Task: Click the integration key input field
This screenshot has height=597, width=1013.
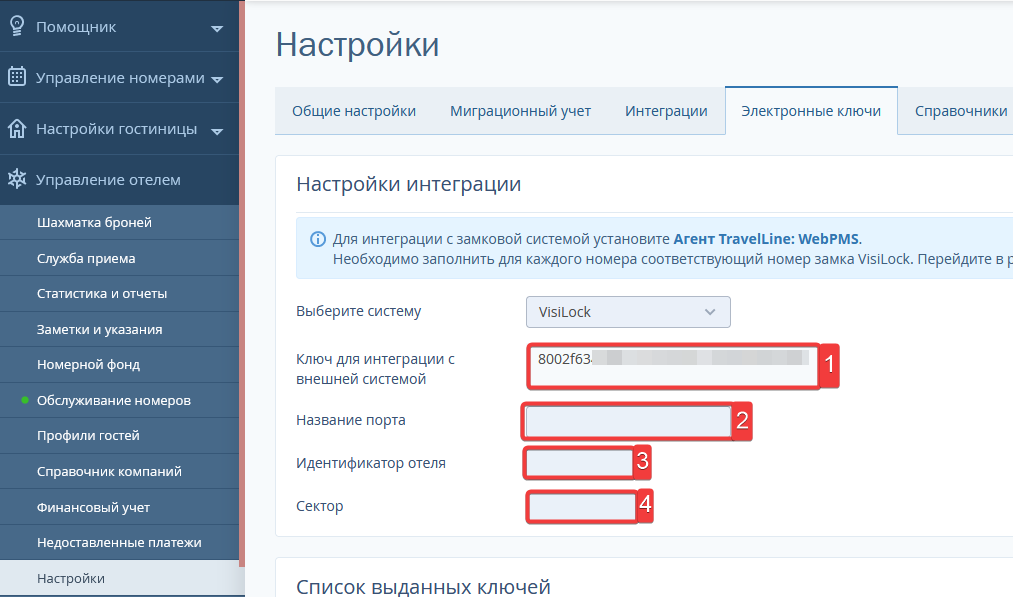Action: click(673, 366)
